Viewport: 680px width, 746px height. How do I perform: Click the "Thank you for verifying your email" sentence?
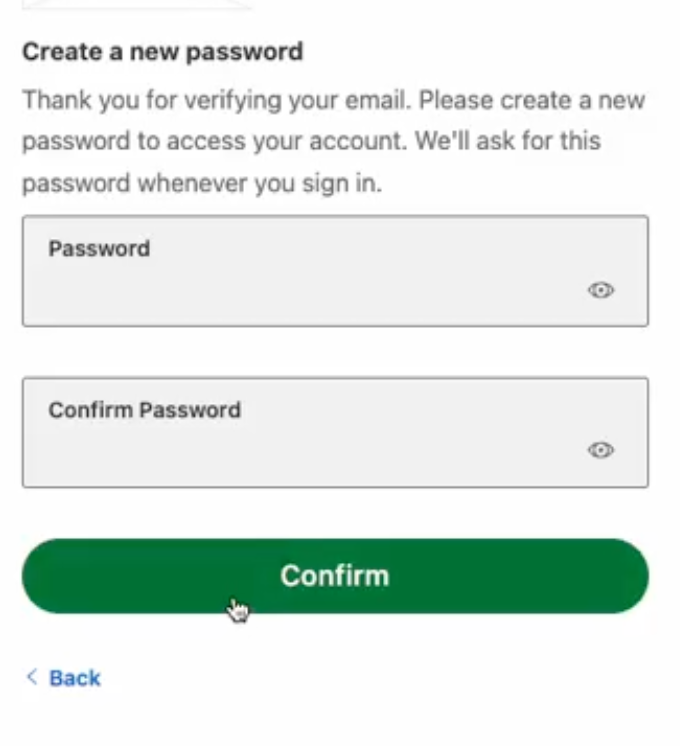point(217,101)
